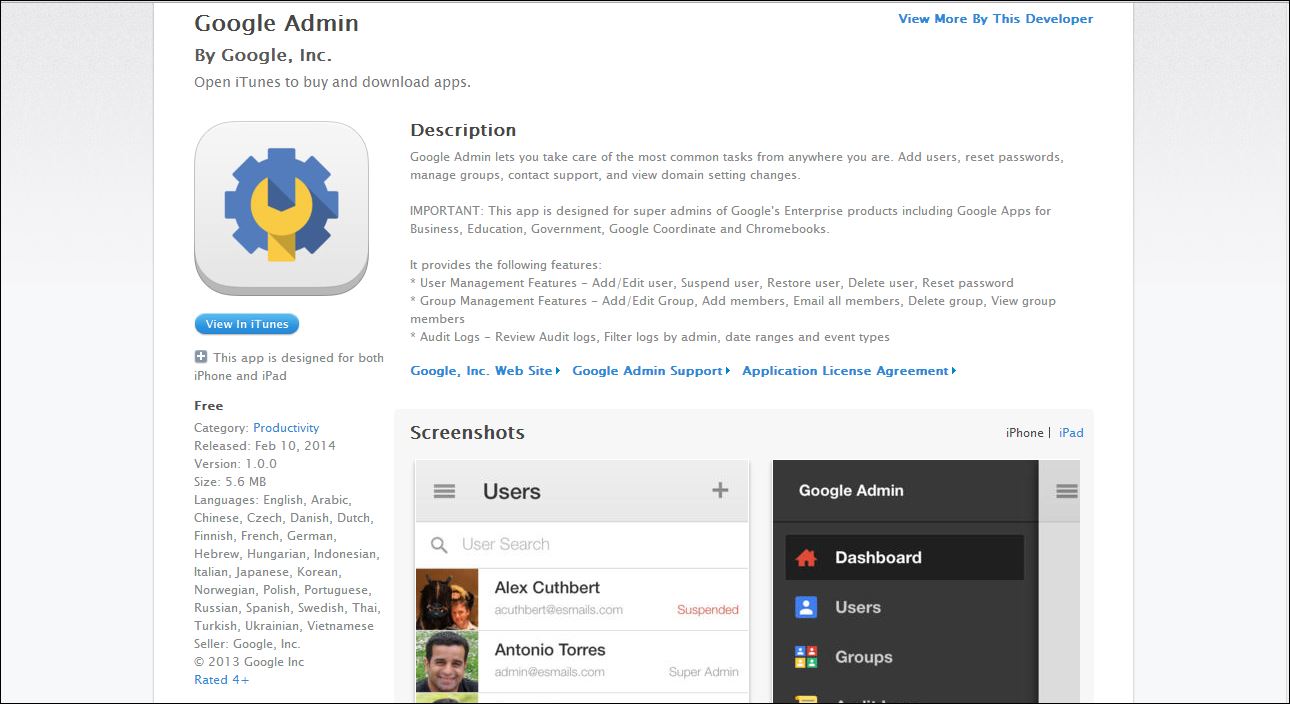The width and height of the screenshot is (1290, 704).
Task: Click the Antonio Torres name text
Action: click(549, 650)
